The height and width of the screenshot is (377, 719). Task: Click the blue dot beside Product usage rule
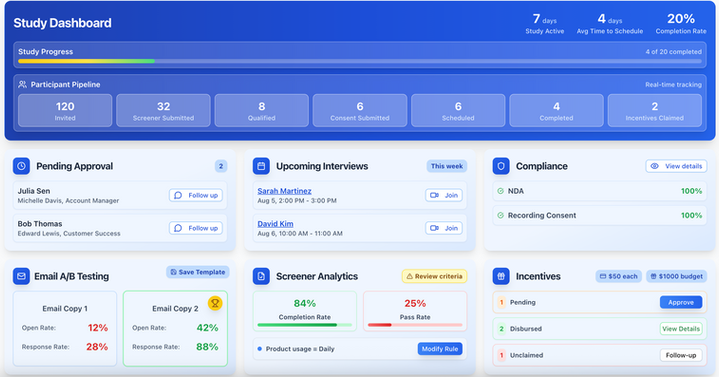[x=260, y=349]
